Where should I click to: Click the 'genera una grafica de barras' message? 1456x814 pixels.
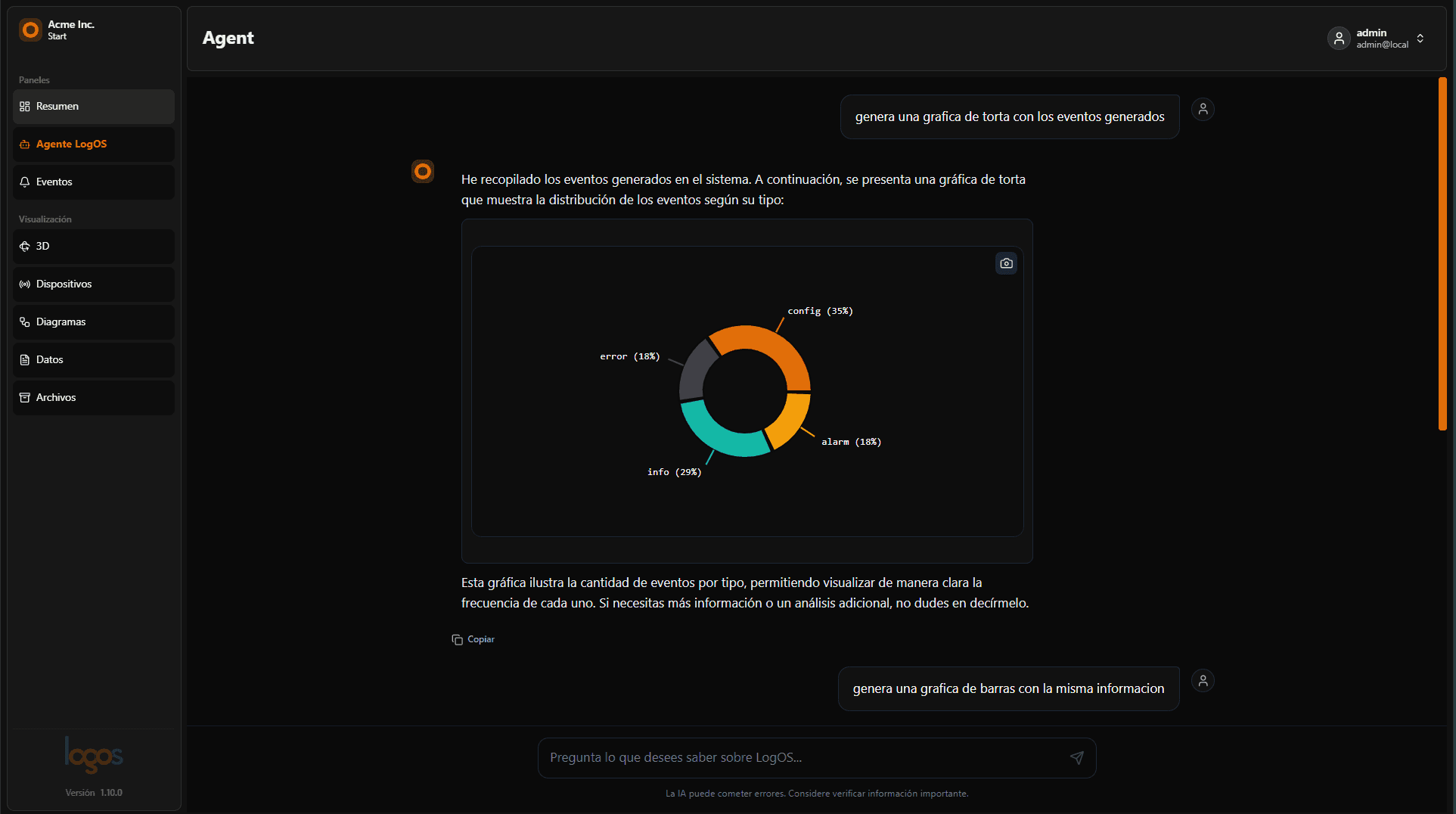click(x=1008, y=688)
